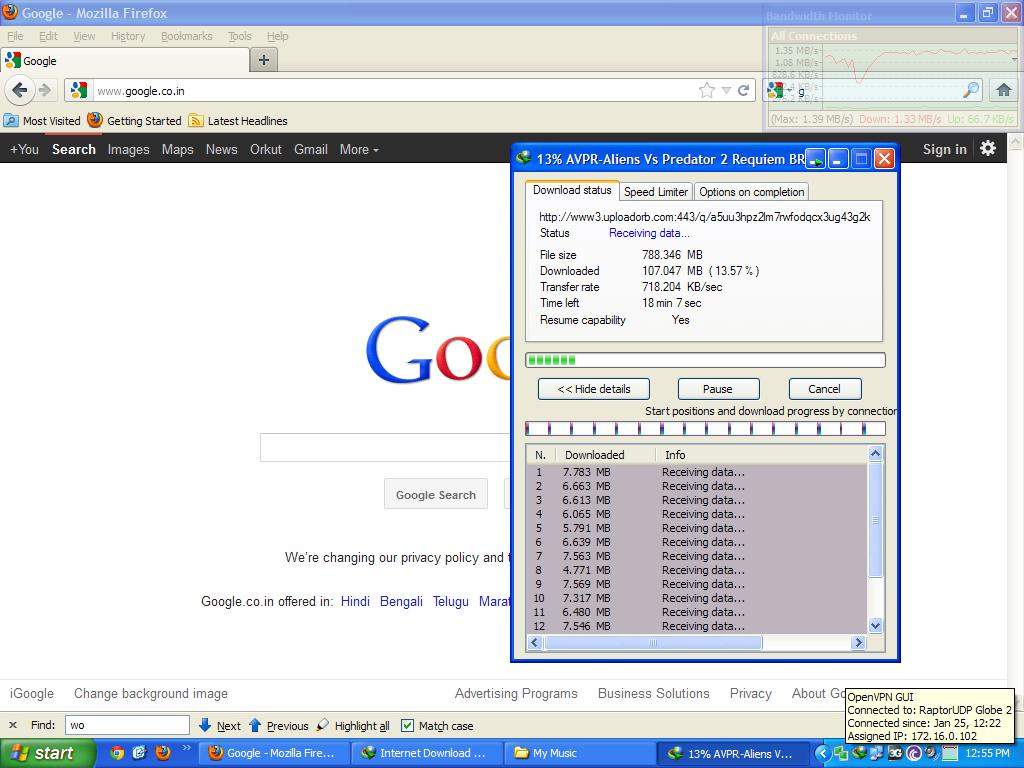Viewport: 1024px width, 768px height.
Task: Click the IDM download progress bar
Action: coord(705,360)
